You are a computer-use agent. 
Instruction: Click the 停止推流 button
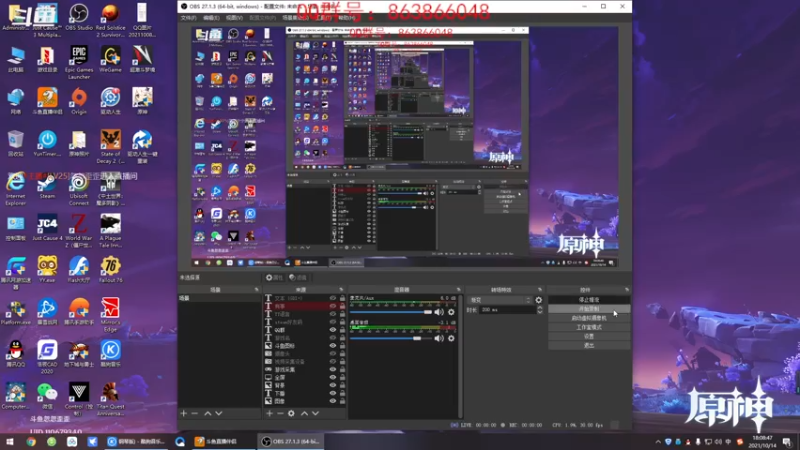click(589, 300)
